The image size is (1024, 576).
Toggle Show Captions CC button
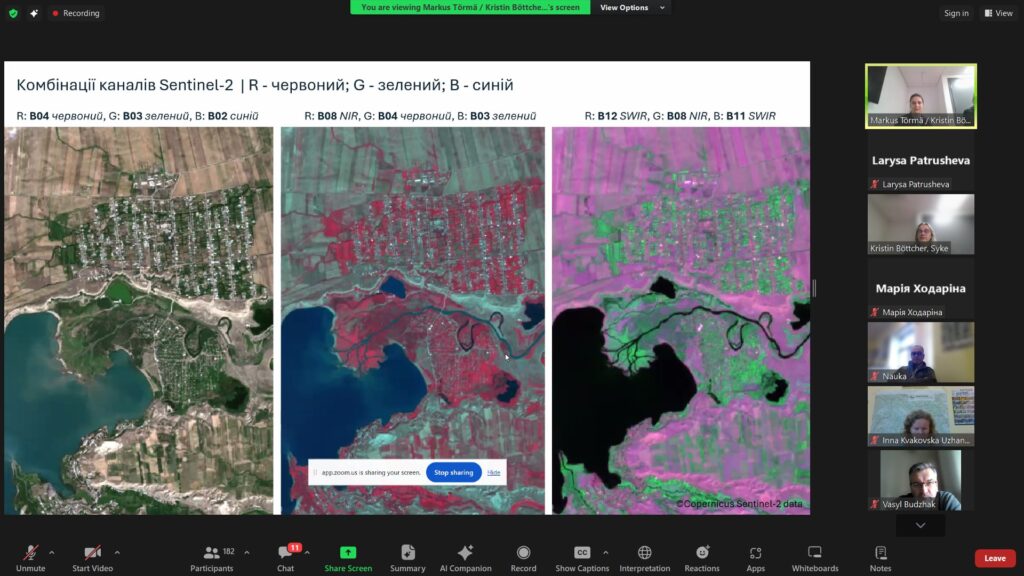click(581, 556)
